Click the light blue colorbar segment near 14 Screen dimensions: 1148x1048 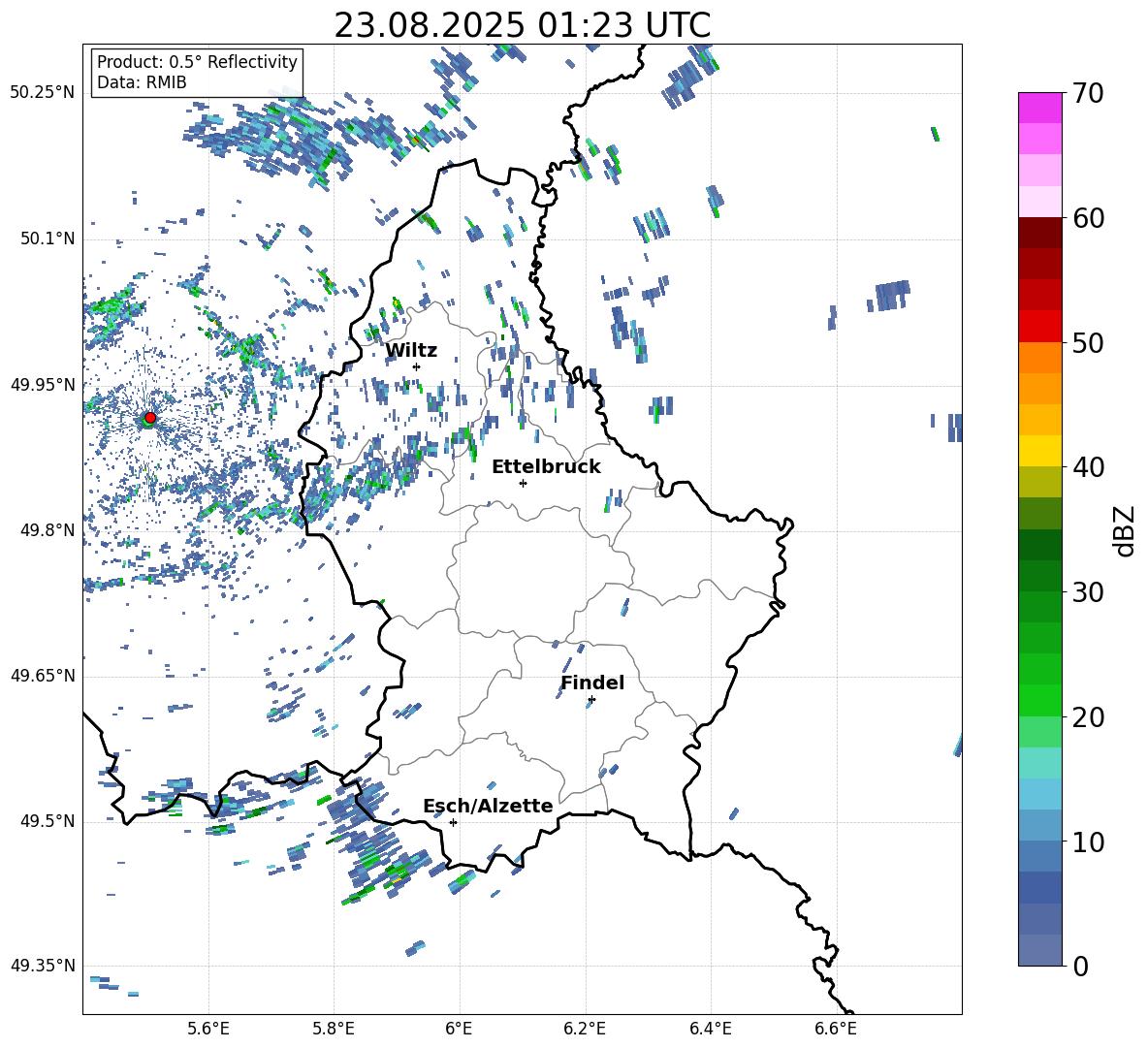(x=1039, y=794)
